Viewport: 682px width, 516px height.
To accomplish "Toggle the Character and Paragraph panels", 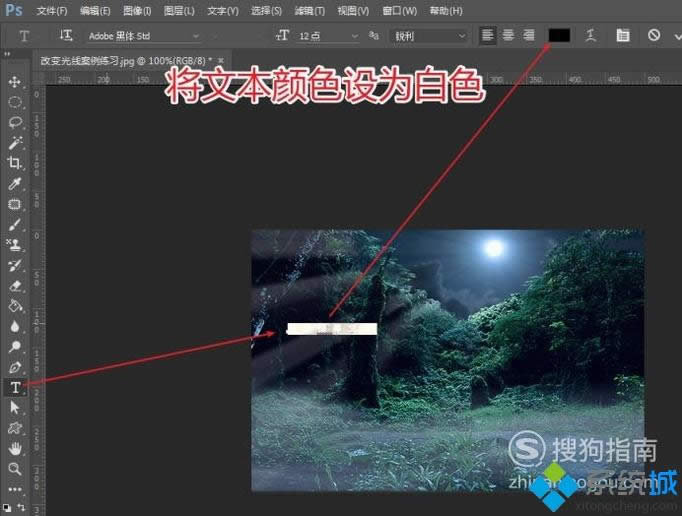I will [622, 35].
